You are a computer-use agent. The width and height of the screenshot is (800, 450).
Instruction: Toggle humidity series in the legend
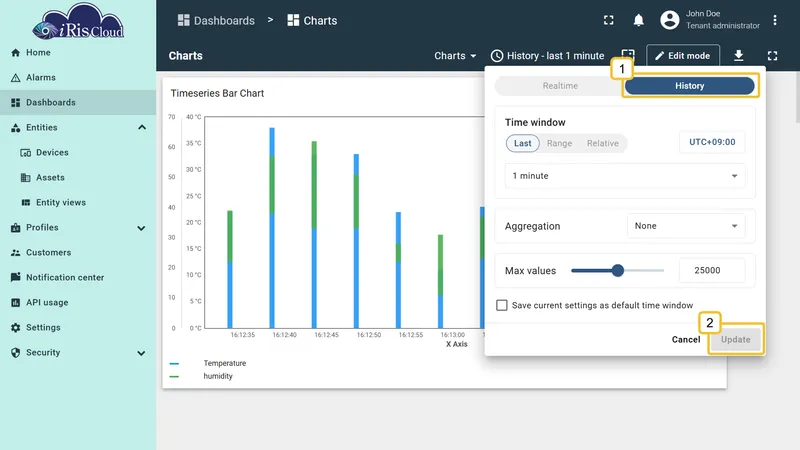[x=218, y=376]
